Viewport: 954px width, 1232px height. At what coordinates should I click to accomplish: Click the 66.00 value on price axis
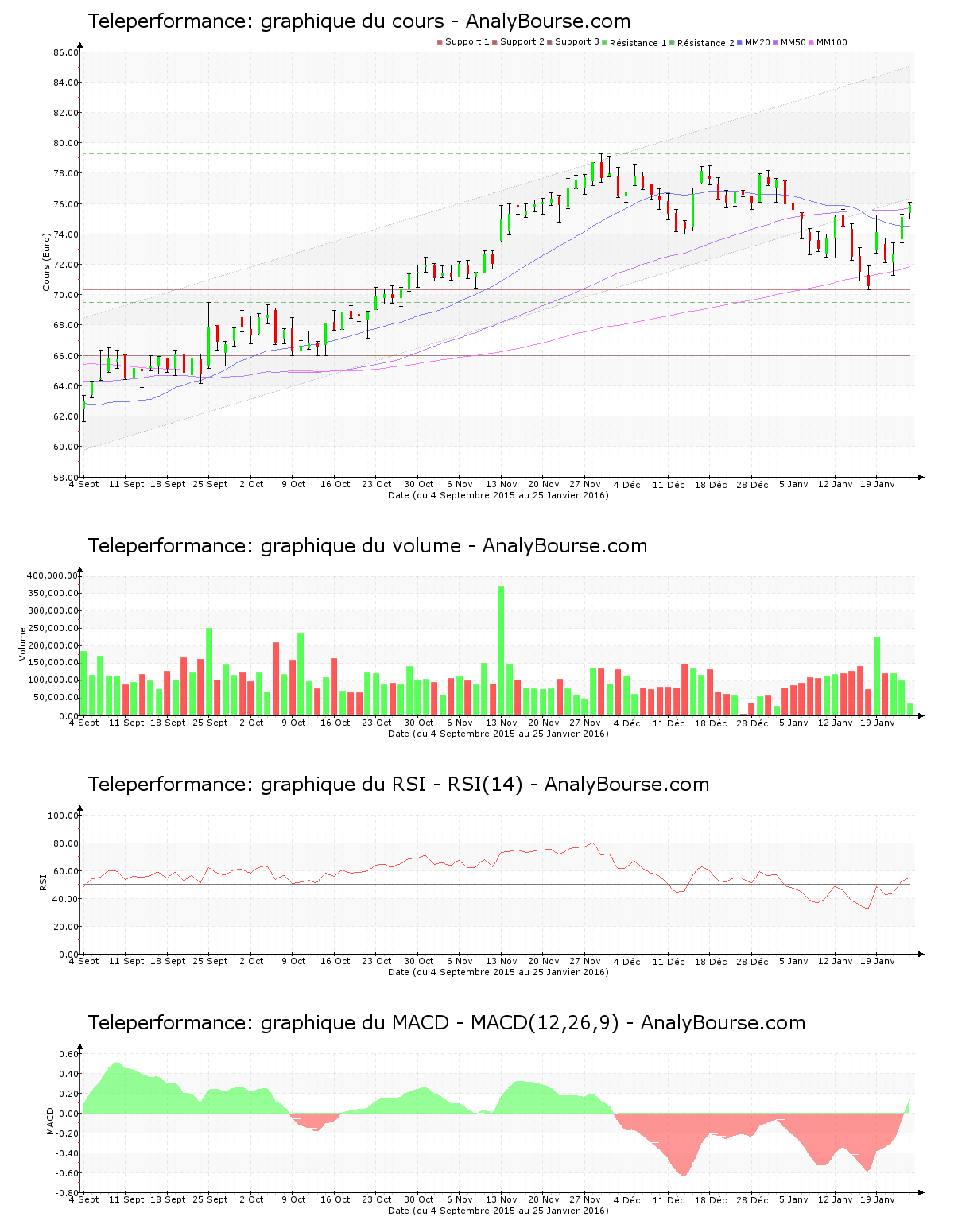66,356
